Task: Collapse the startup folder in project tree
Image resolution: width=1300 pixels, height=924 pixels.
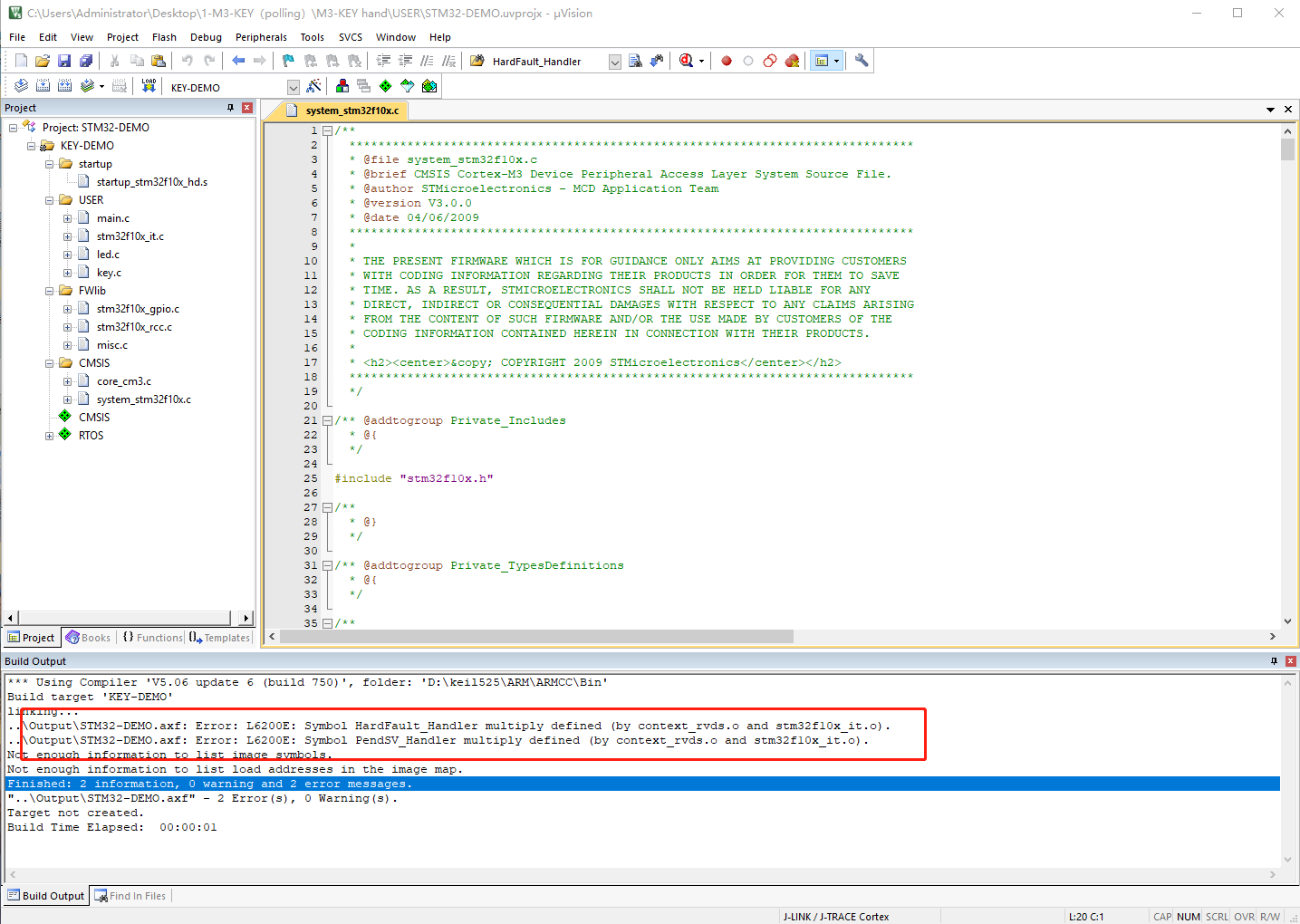Action: click(50, 164)
